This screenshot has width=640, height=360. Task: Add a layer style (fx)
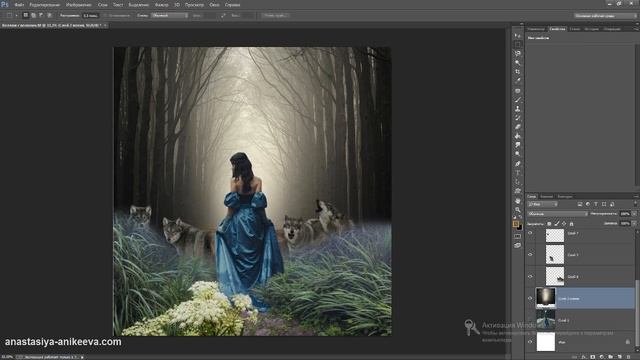click(583, 357)
